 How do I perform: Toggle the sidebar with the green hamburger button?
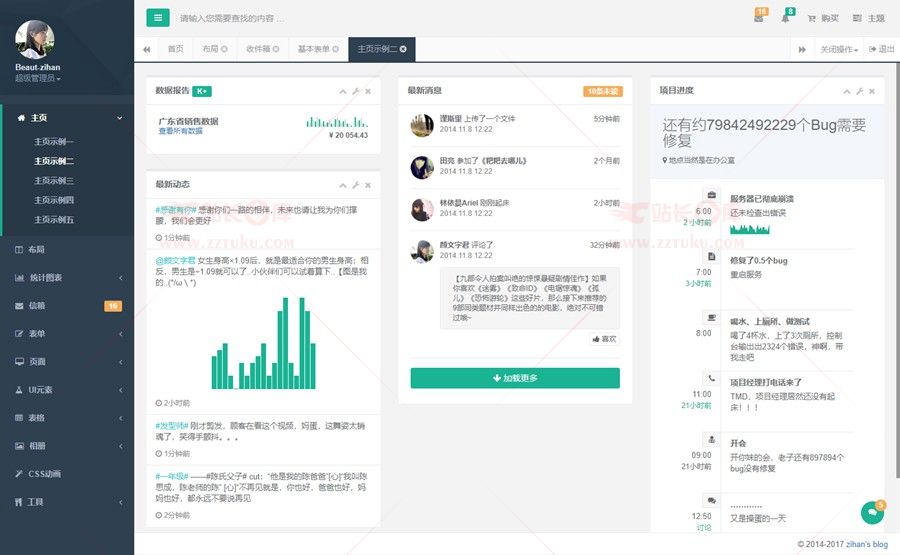coord(157,17)
